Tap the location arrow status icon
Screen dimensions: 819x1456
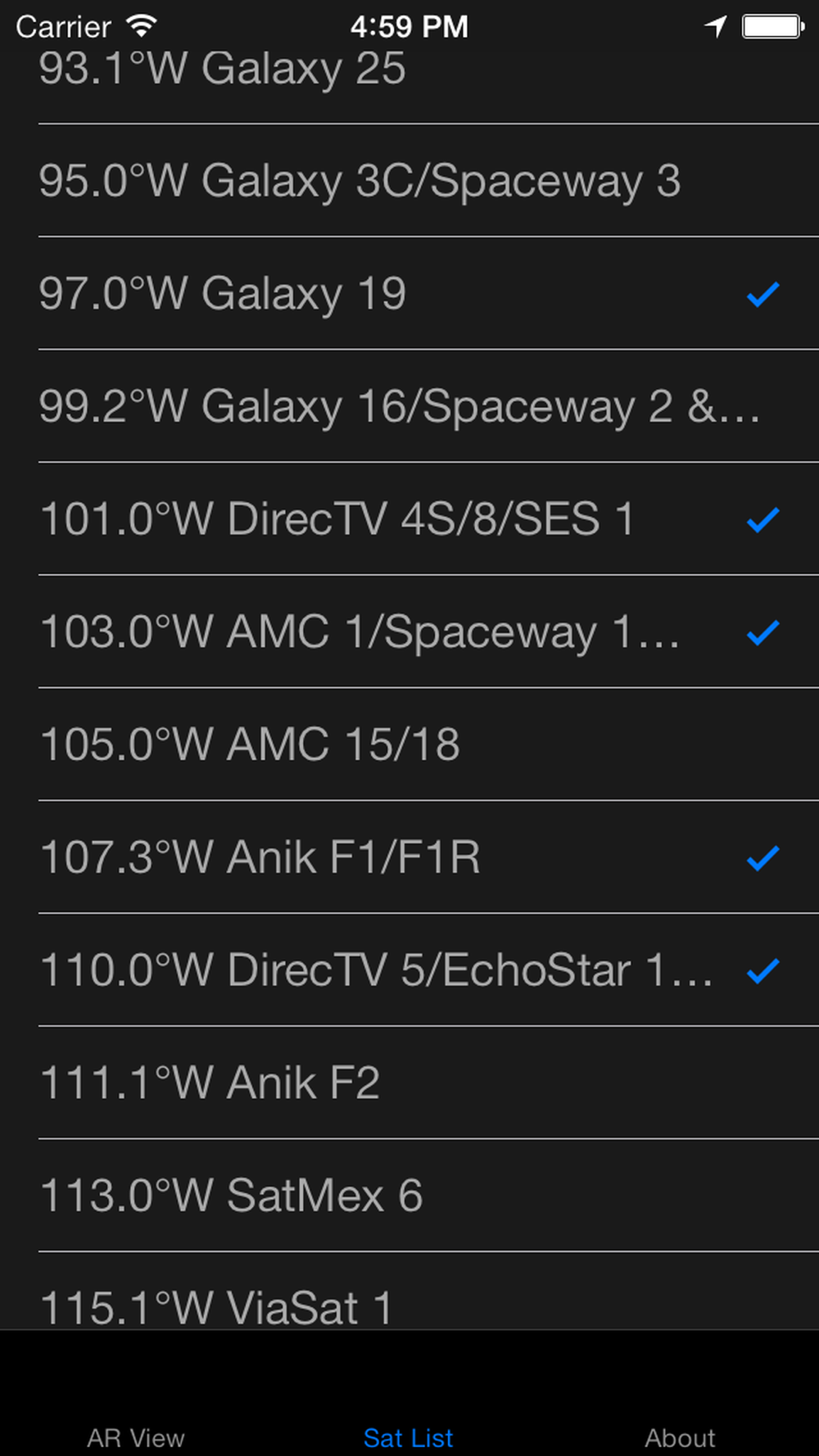point(716,27)
